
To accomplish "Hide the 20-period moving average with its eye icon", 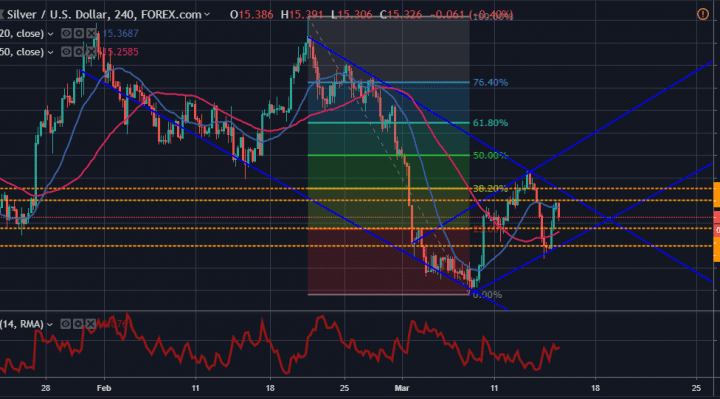I will 66,34.
